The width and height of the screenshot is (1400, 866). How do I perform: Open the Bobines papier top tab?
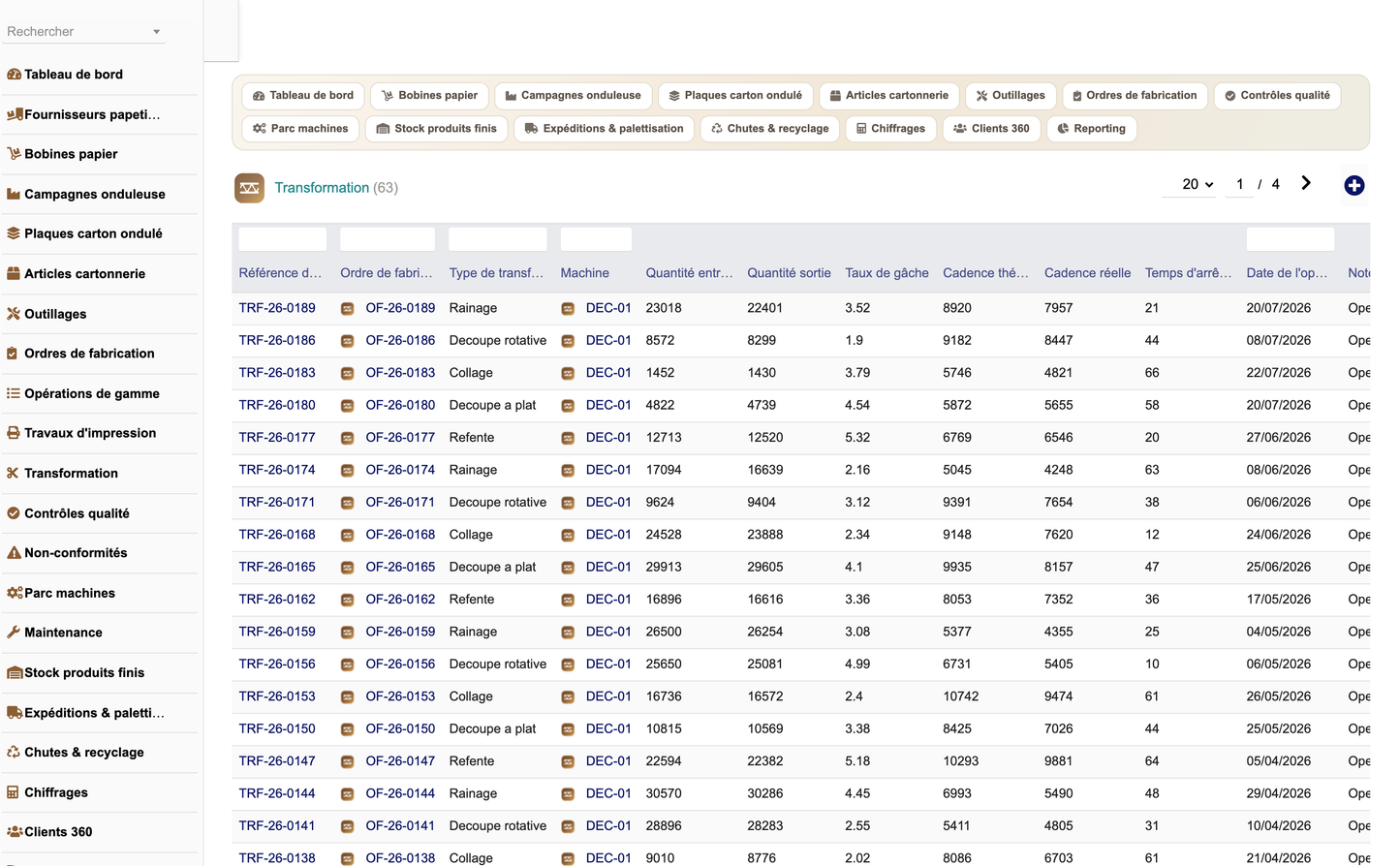click(429, 96)
